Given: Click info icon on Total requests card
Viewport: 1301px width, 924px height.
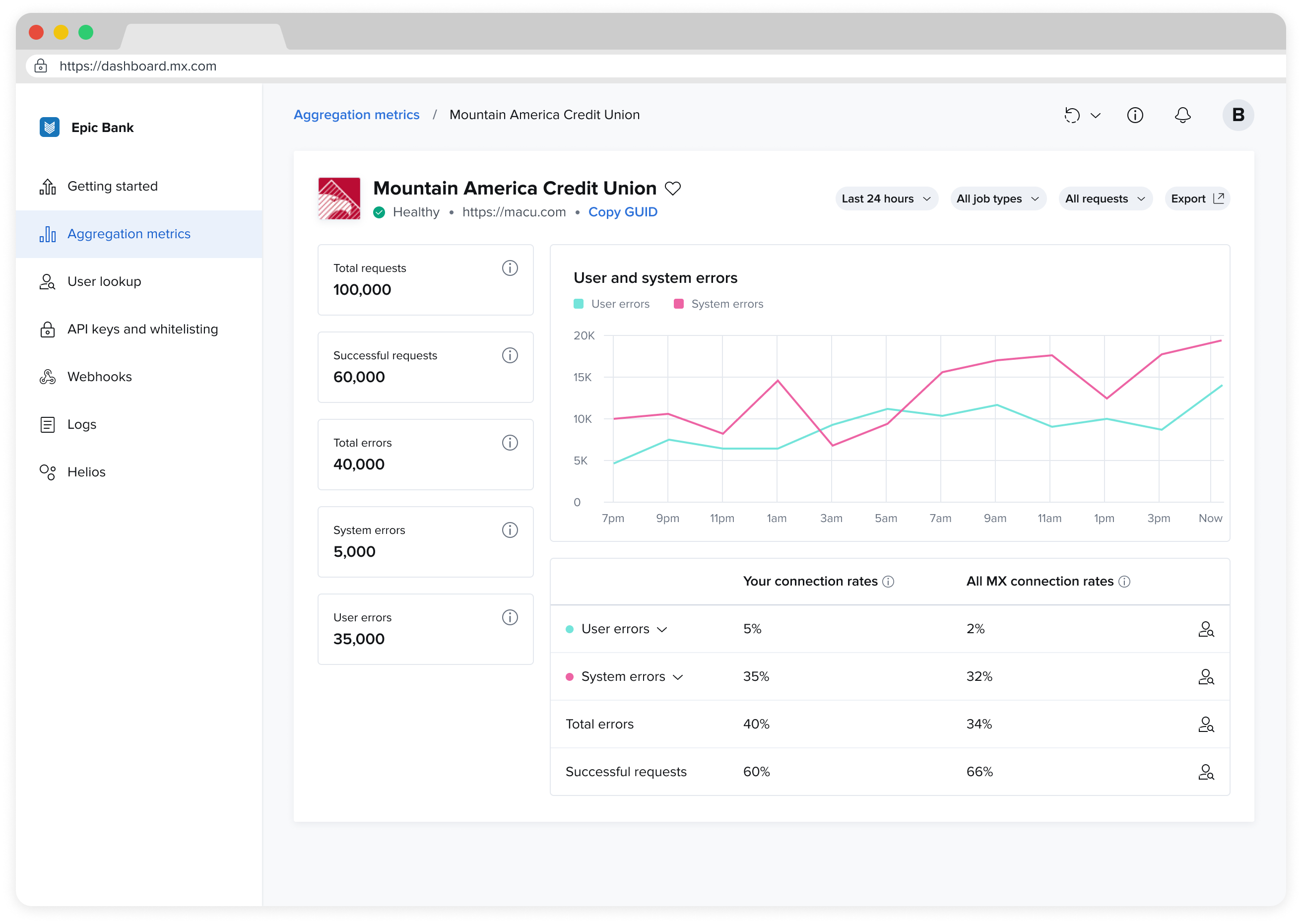Looking at the screenshot, I should point(510,268).
